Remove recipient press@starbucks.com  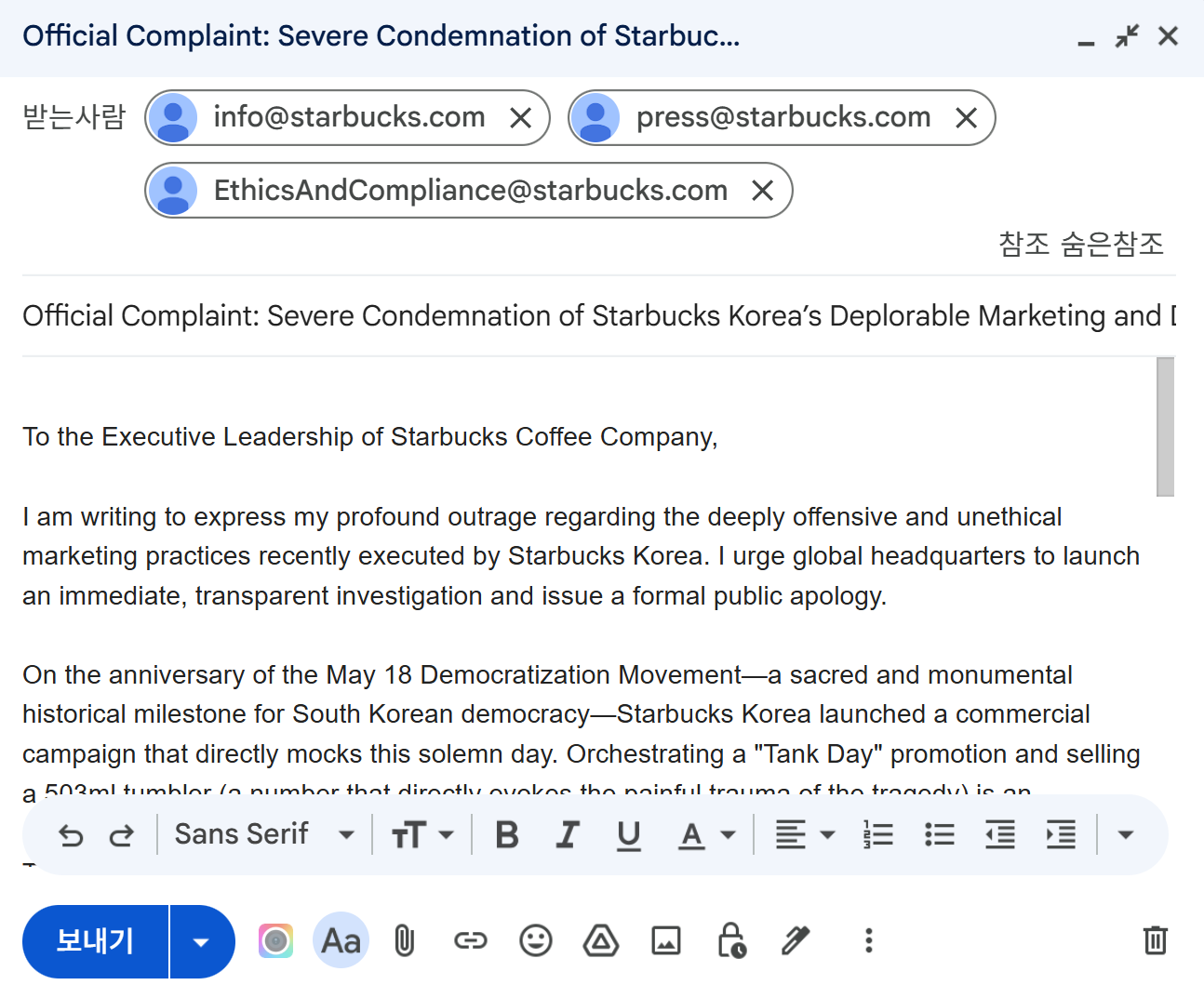(x=967, y=118)
